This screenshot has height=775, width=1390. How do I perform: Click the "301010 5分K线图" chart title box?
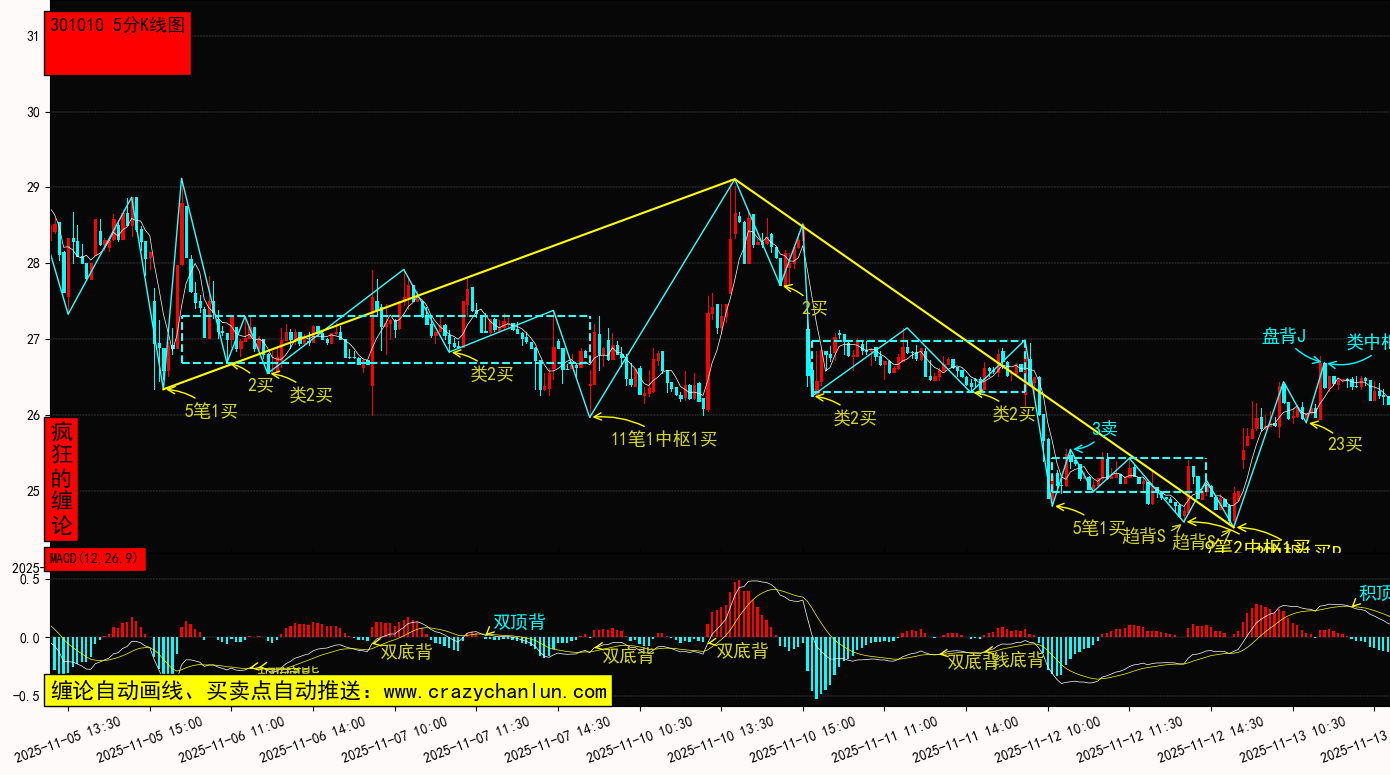(117, 44)
